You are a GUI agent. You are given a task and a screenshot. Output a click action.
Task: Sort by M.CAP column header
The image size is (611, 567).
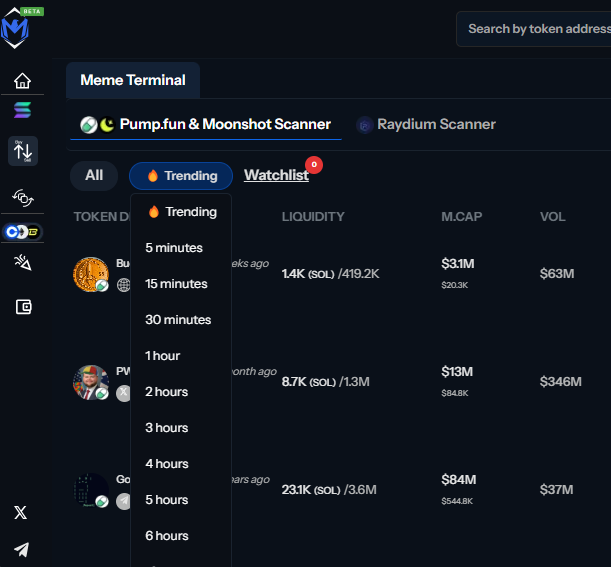point(462,217)
